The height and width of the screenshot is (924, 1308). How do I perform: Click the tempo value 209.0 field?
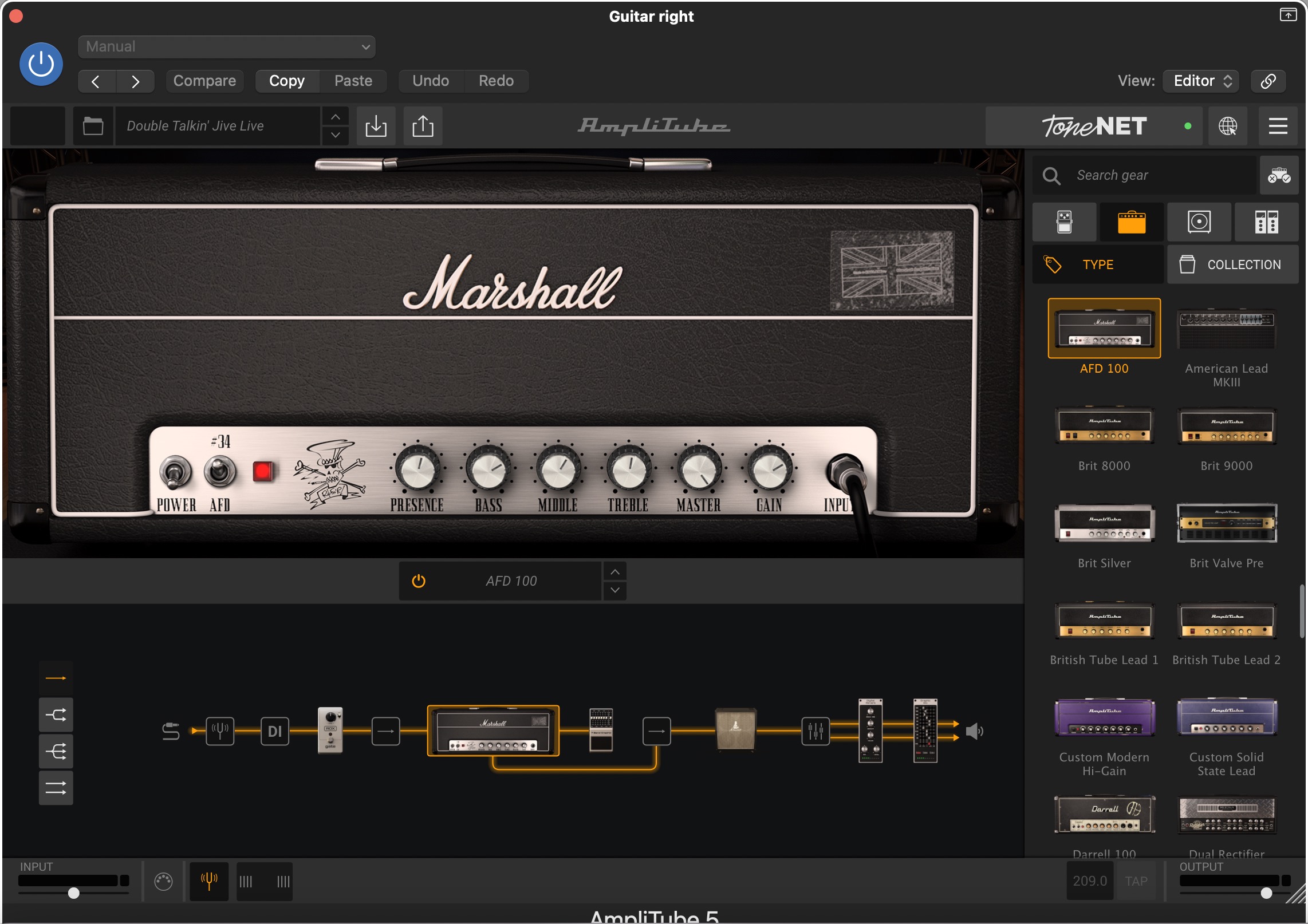(1089, 882)
